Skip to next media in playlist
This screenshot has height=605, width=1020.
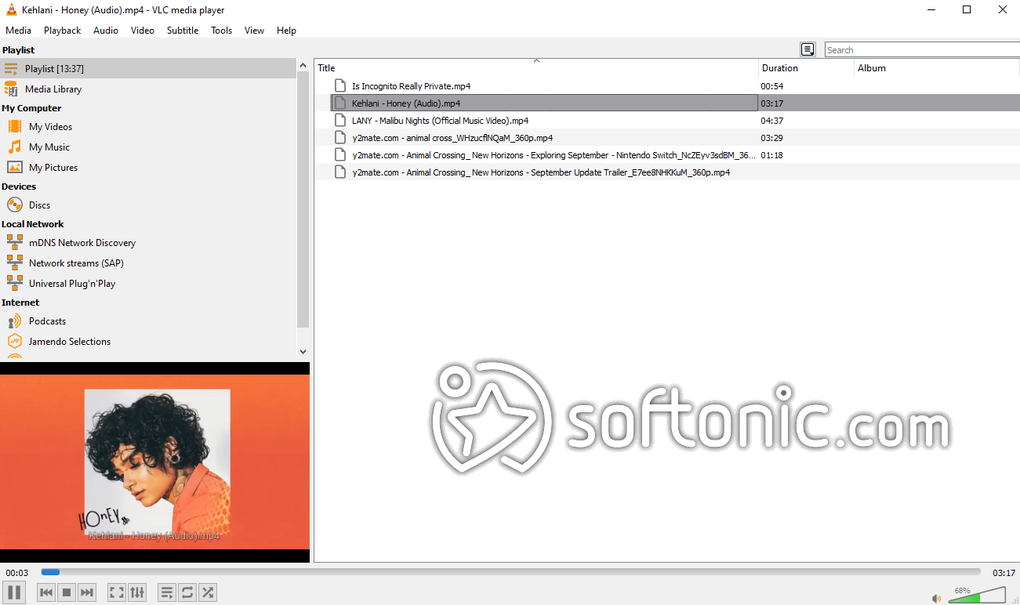[87, 593]
